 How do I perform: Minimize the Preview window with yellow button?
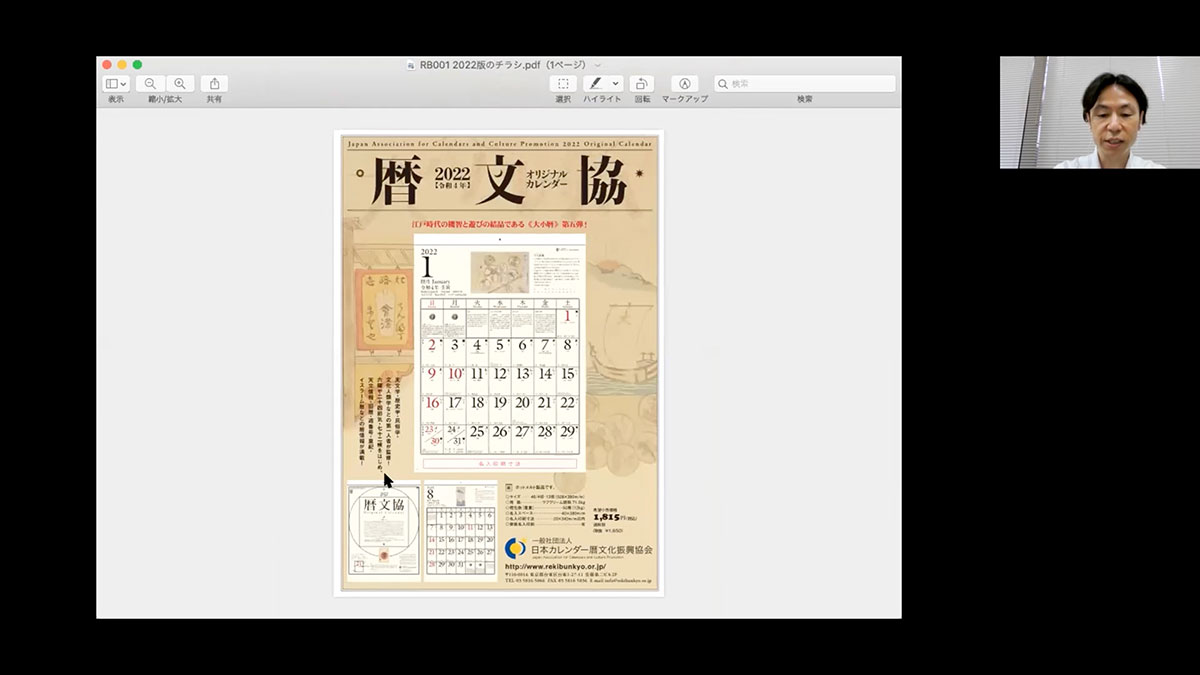(122, 65)
